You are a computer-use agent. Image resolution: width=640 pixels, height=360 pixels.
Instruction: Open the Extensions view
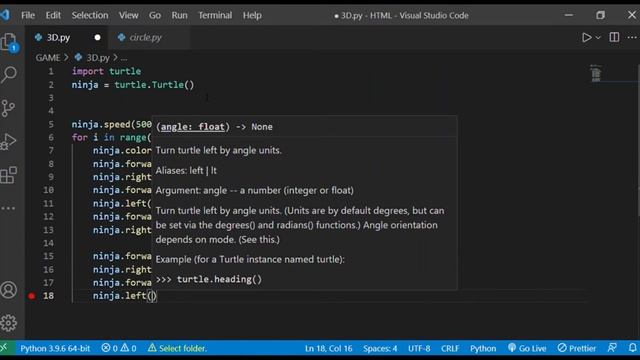[9, 175]
